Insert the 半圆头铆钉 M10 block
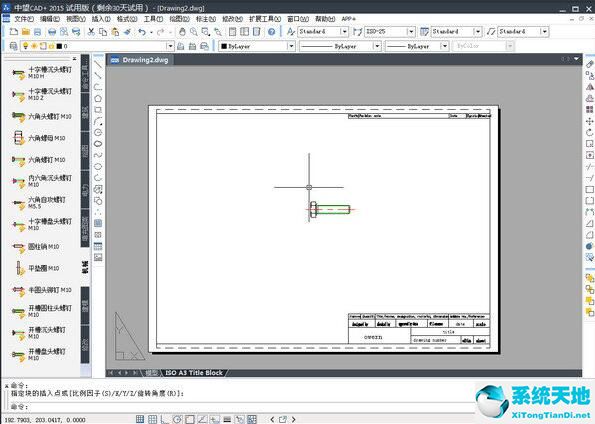The height and width of the screenshot is (424, 595). [42, 290]
